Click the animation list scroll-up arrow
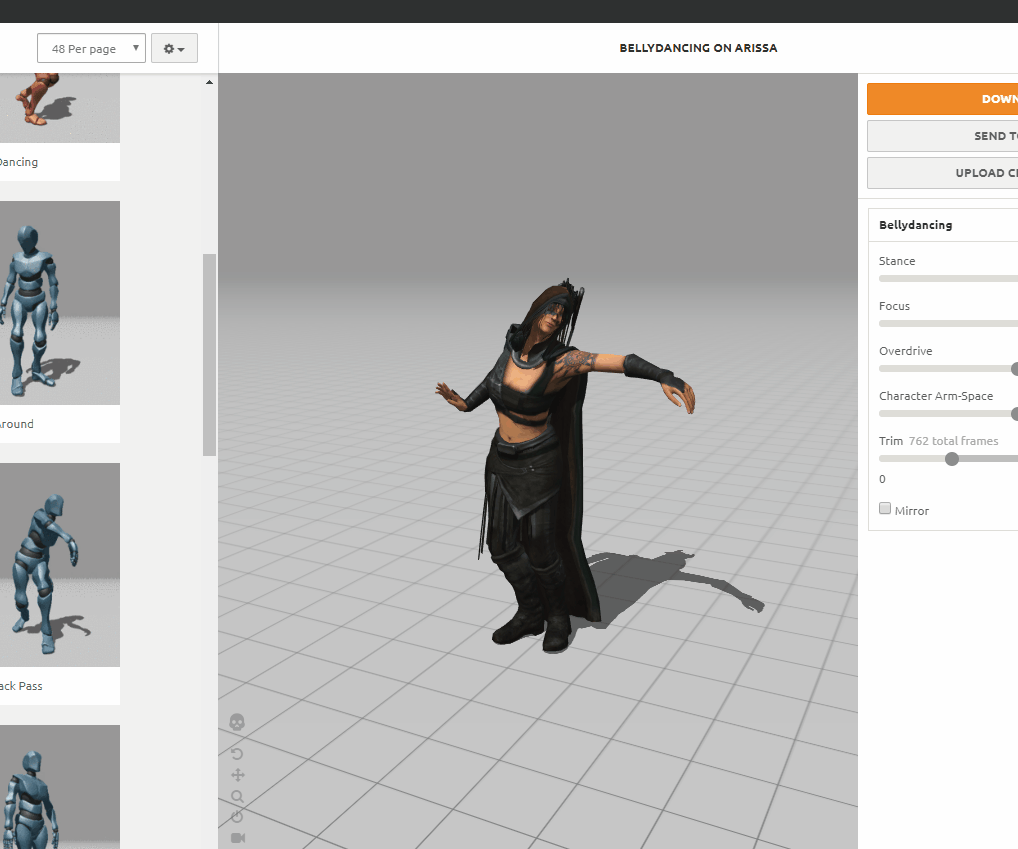Image resolution: width=1018 pixels, height=849 pixels. 209,82
